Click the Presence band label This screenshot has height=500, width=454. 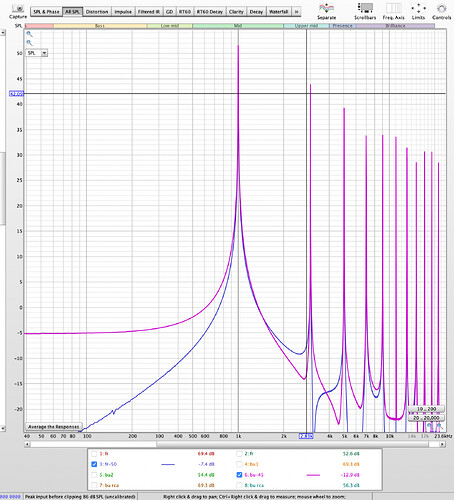(x=342, y=26)
